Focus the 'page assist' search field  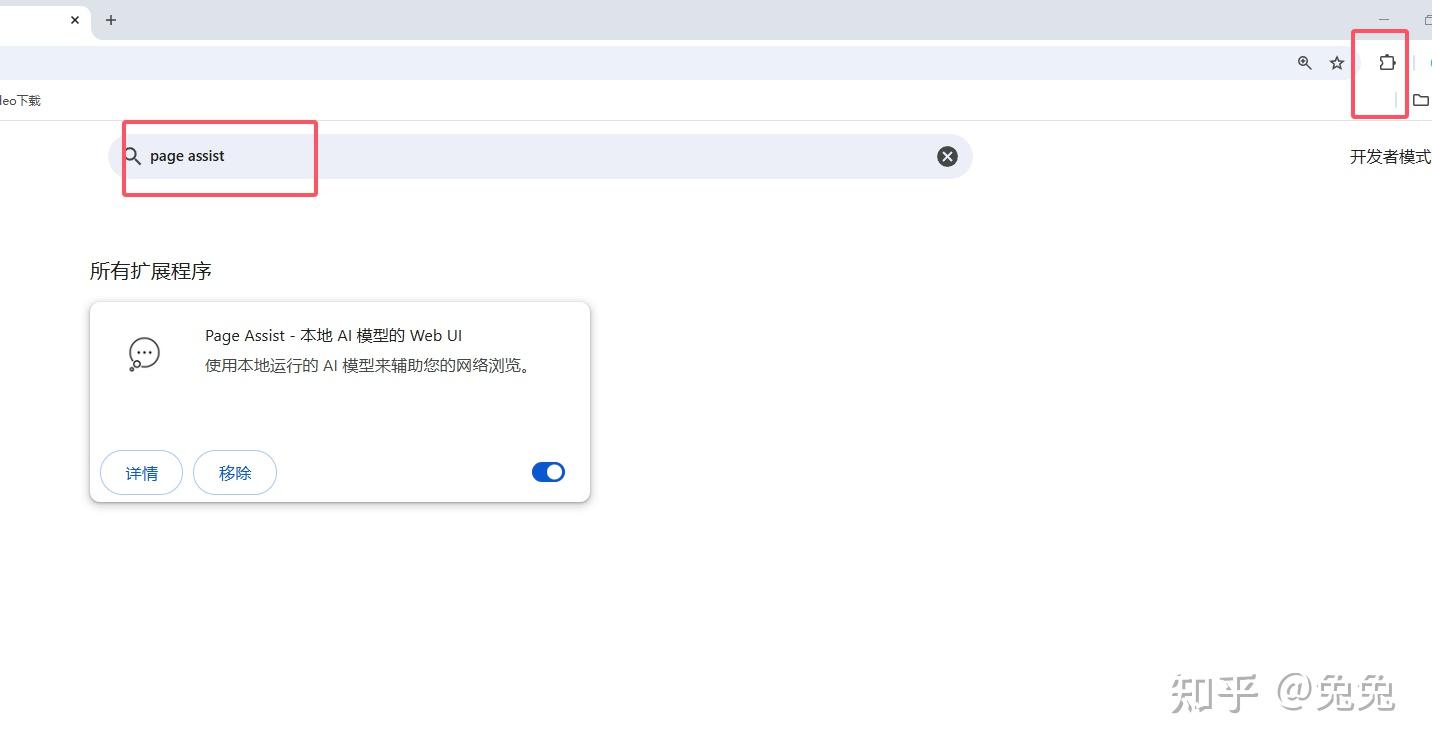[x=540, y=156]
